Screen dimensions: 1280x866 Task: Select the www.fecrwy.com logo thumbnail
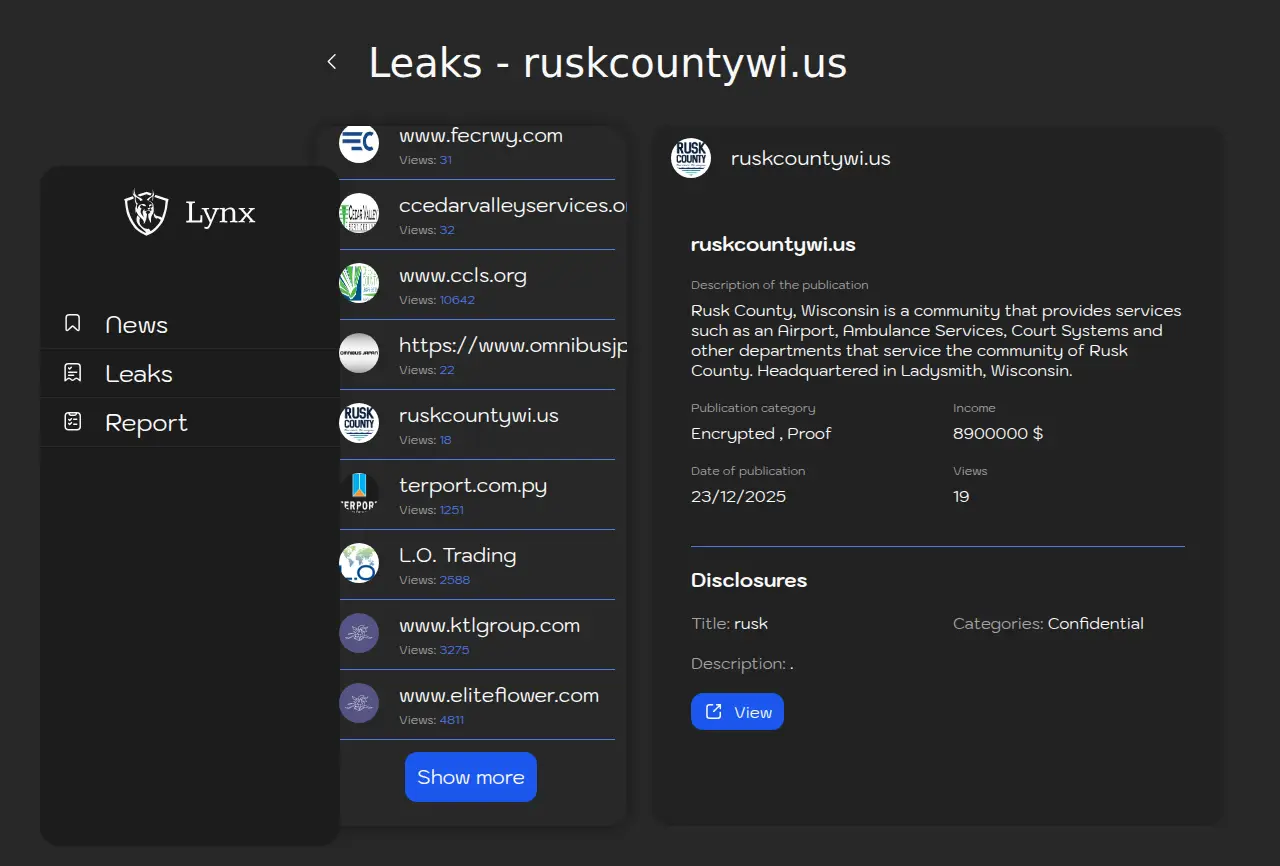coord(359,144)
